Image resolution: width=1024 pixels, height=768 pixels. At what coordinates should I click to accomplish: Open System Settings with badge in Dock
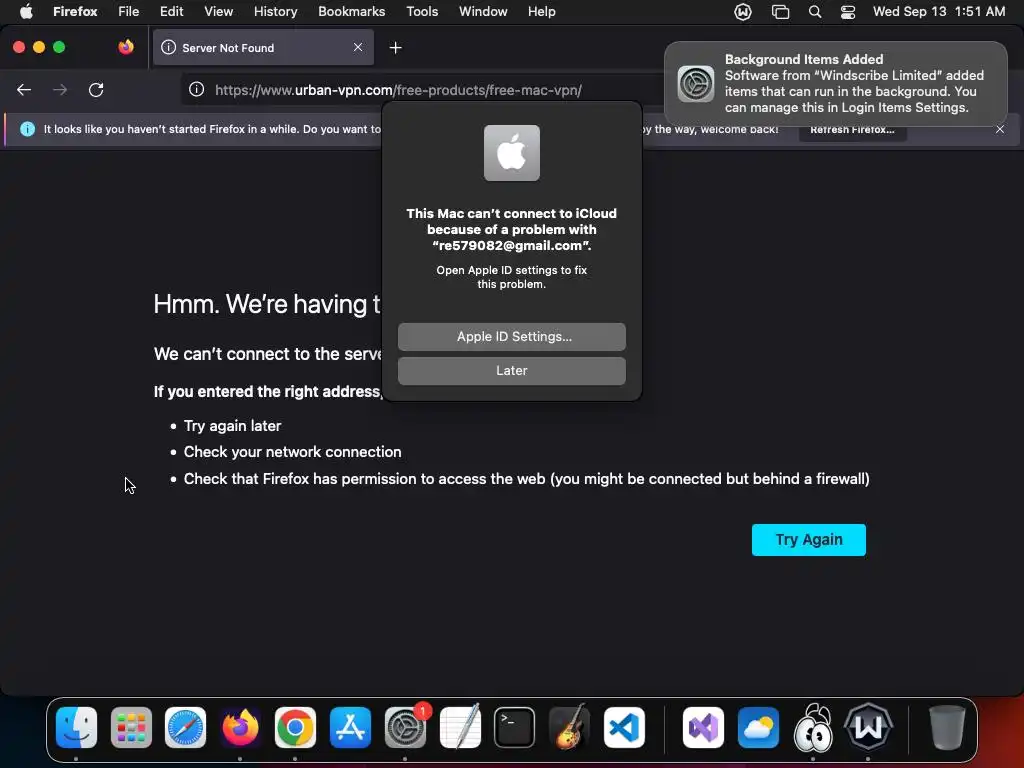coord(405,727)
